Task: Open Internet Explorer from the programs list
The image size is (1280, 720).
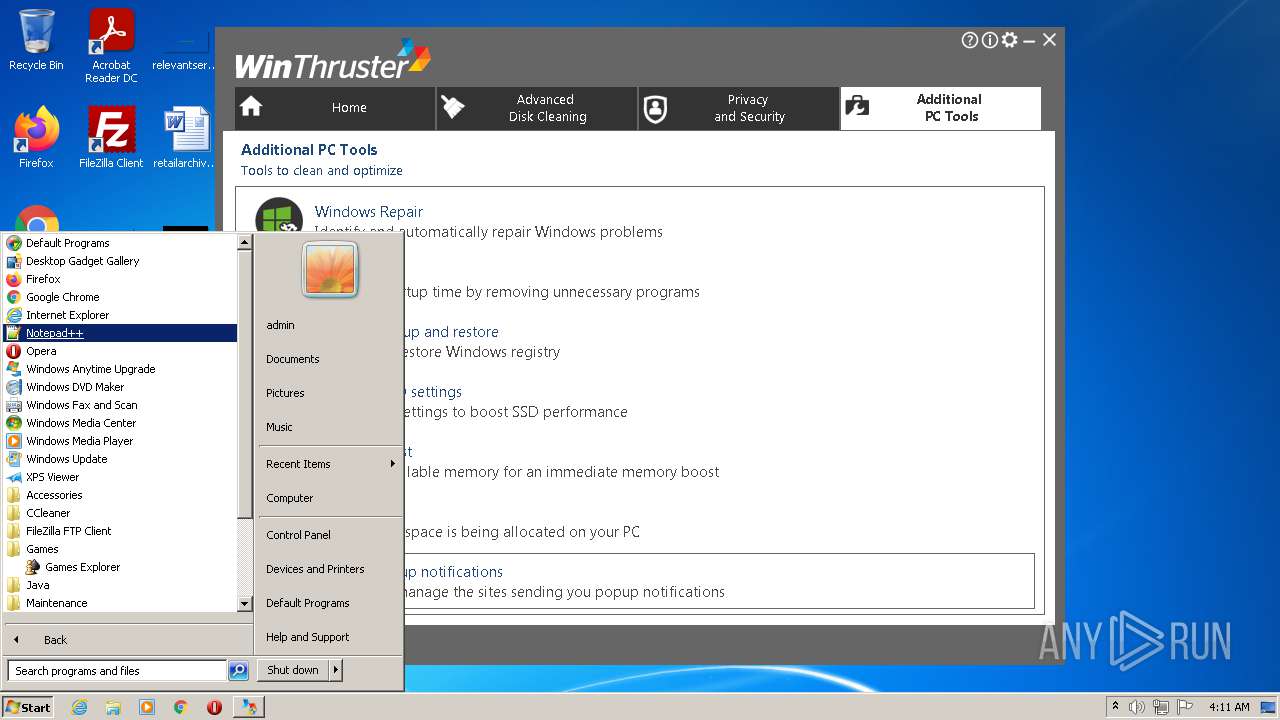Action: click(x=68, y=315)
